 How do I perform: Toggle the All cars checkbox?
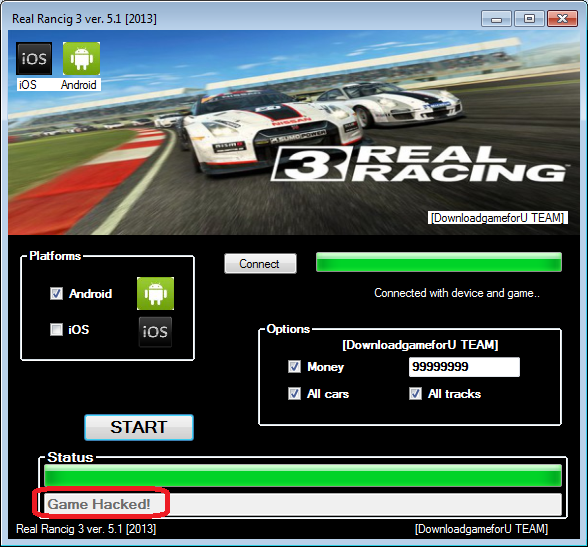tap(294, 394)
